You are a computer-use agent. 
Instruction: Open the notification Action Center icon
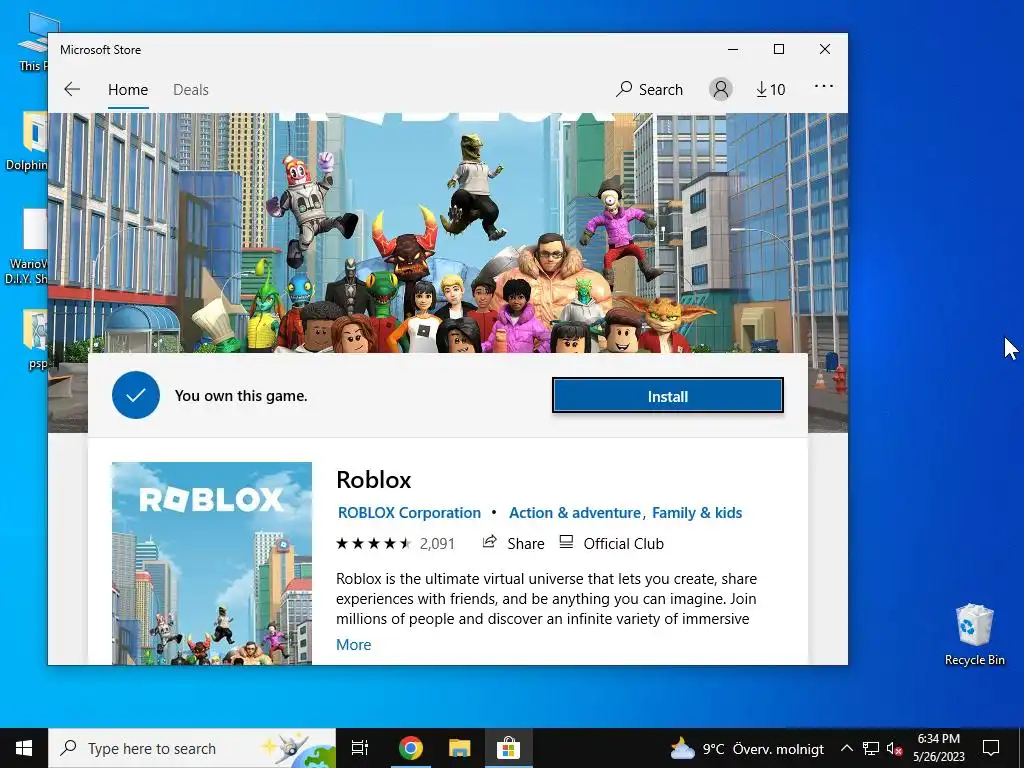click(x=991, y=748)
